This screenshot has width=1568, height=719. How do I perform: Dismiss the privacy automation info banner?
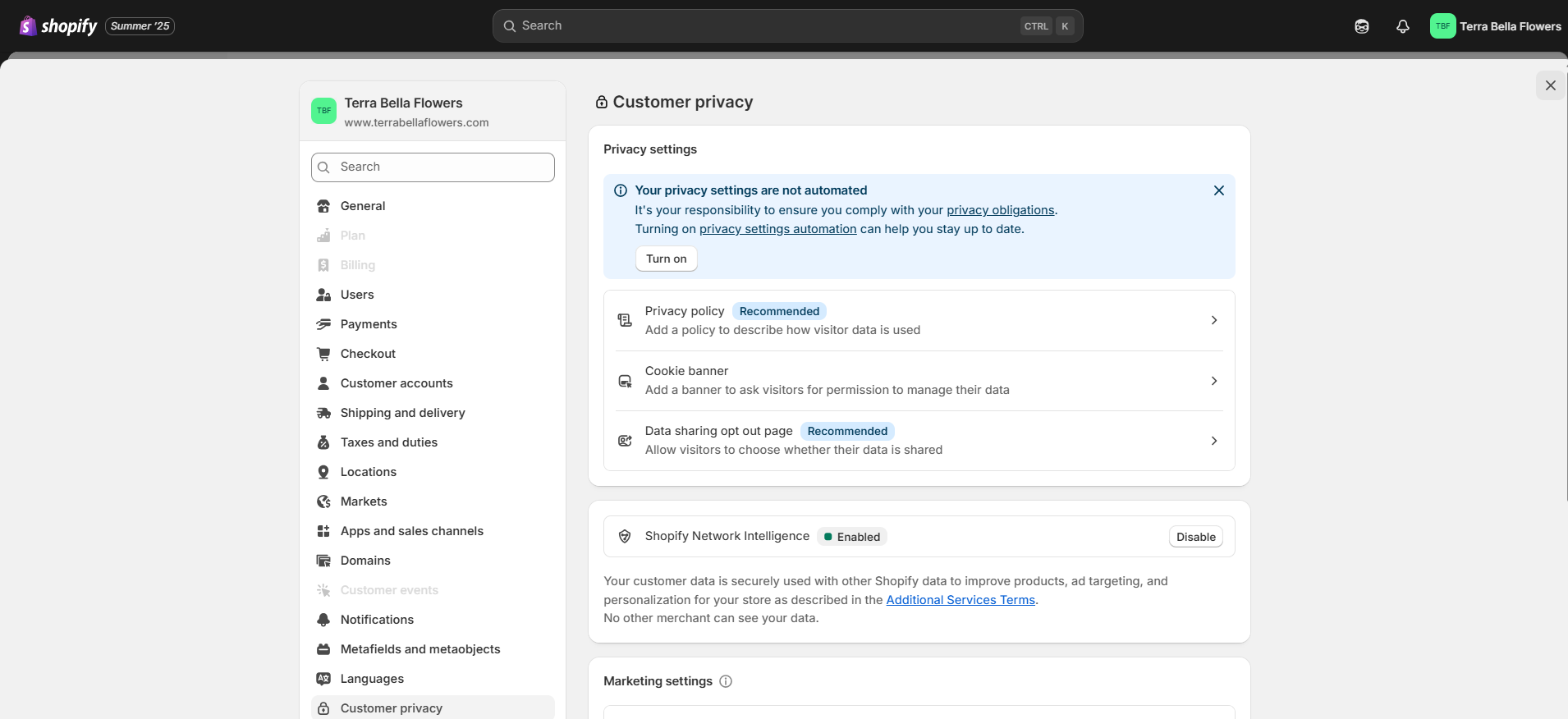click(1218, 190)
